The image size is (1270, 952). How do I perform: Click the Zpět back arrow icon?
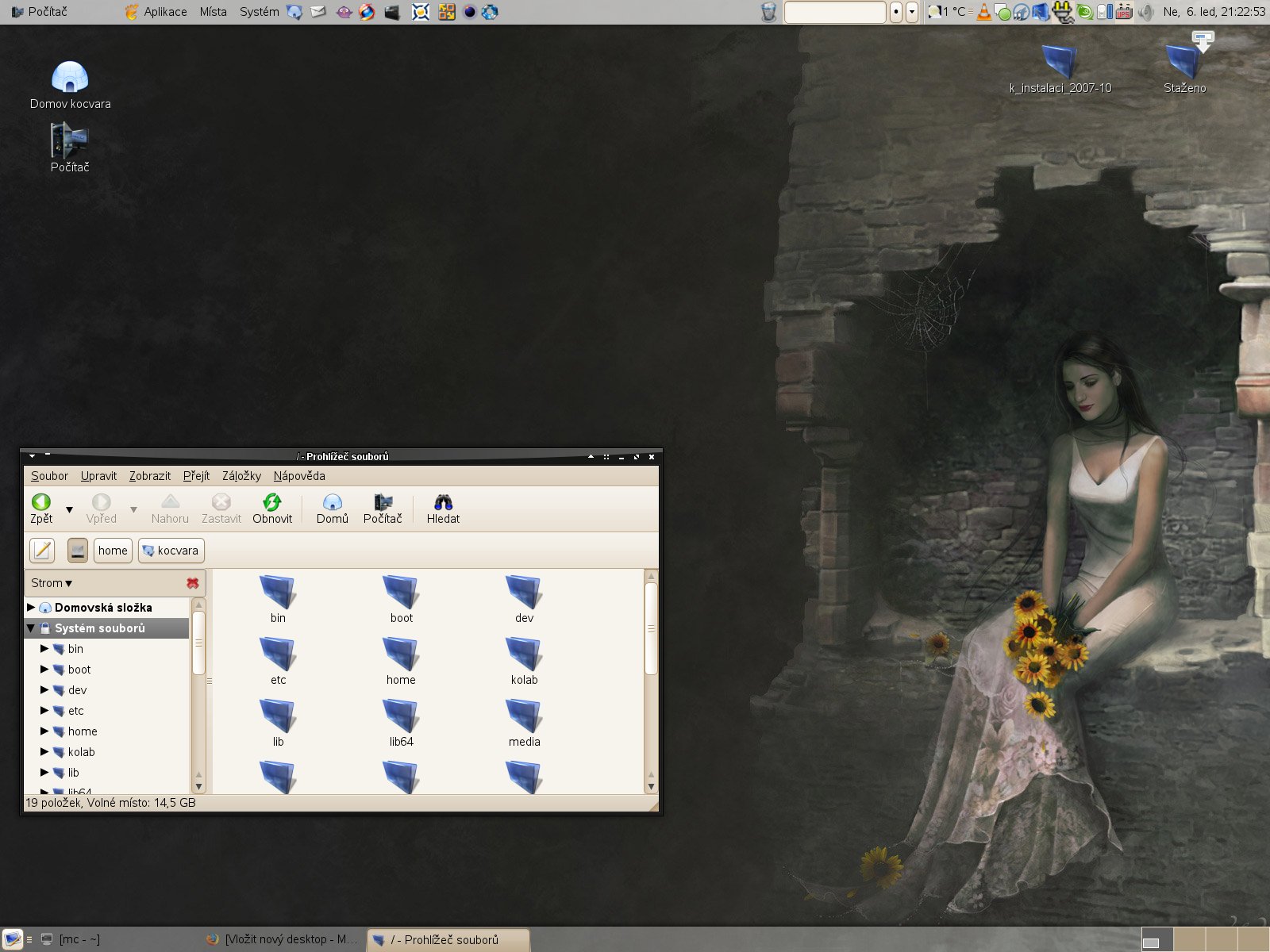tap(41, 502)
